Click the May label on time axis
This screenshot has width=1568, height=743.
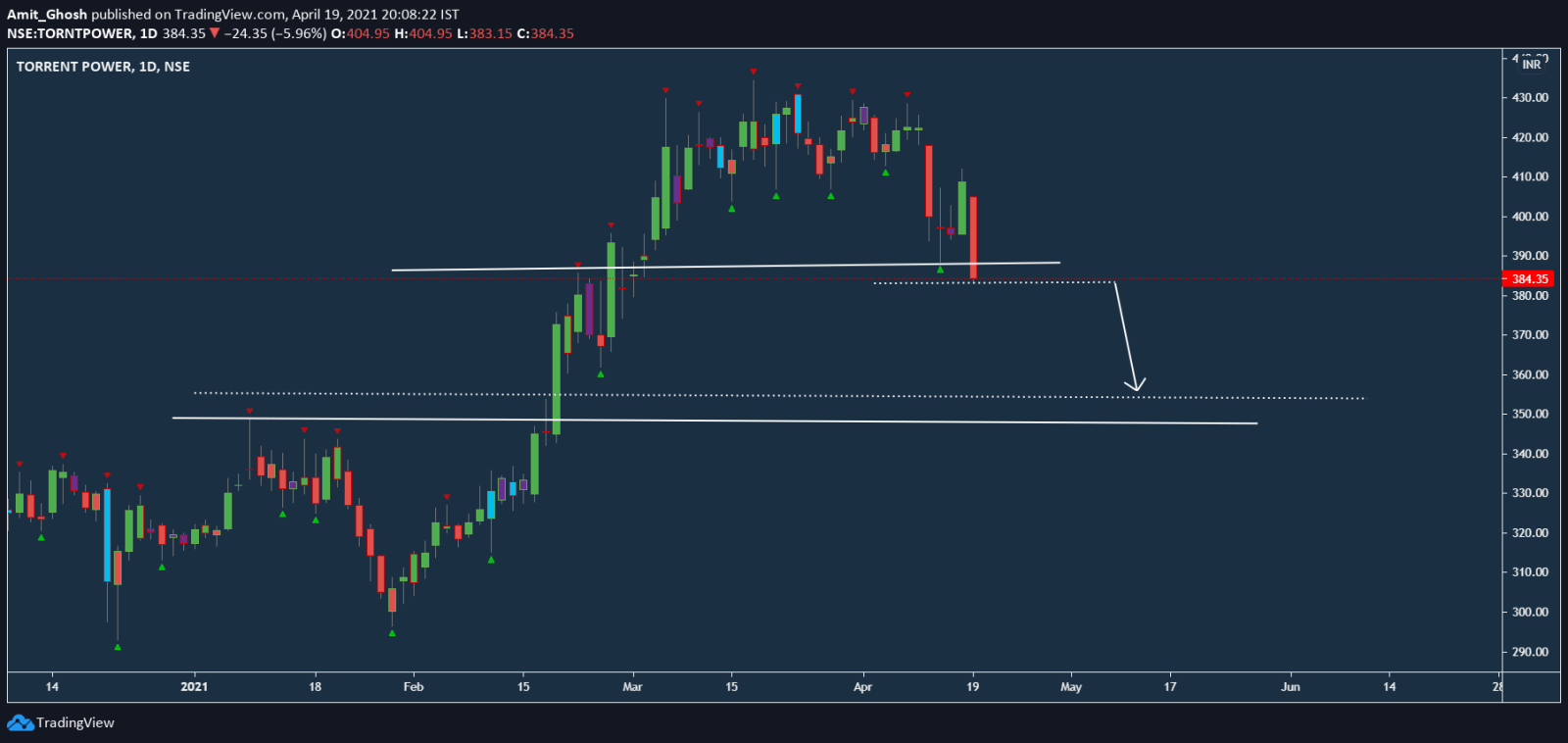tap(1071, 687)
